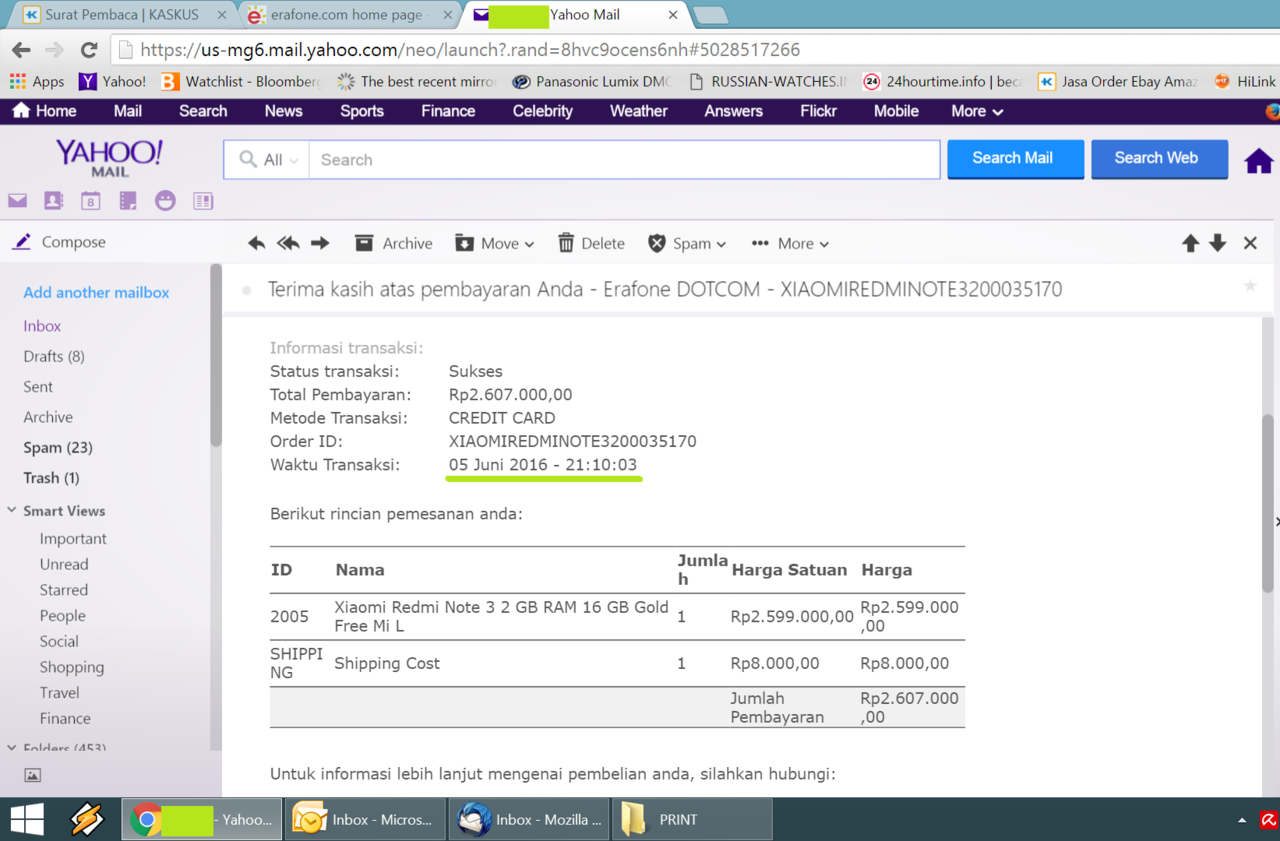Click the Search Web button
The width and height of the screenshot is (1280, 841).
click(1159, 159)
